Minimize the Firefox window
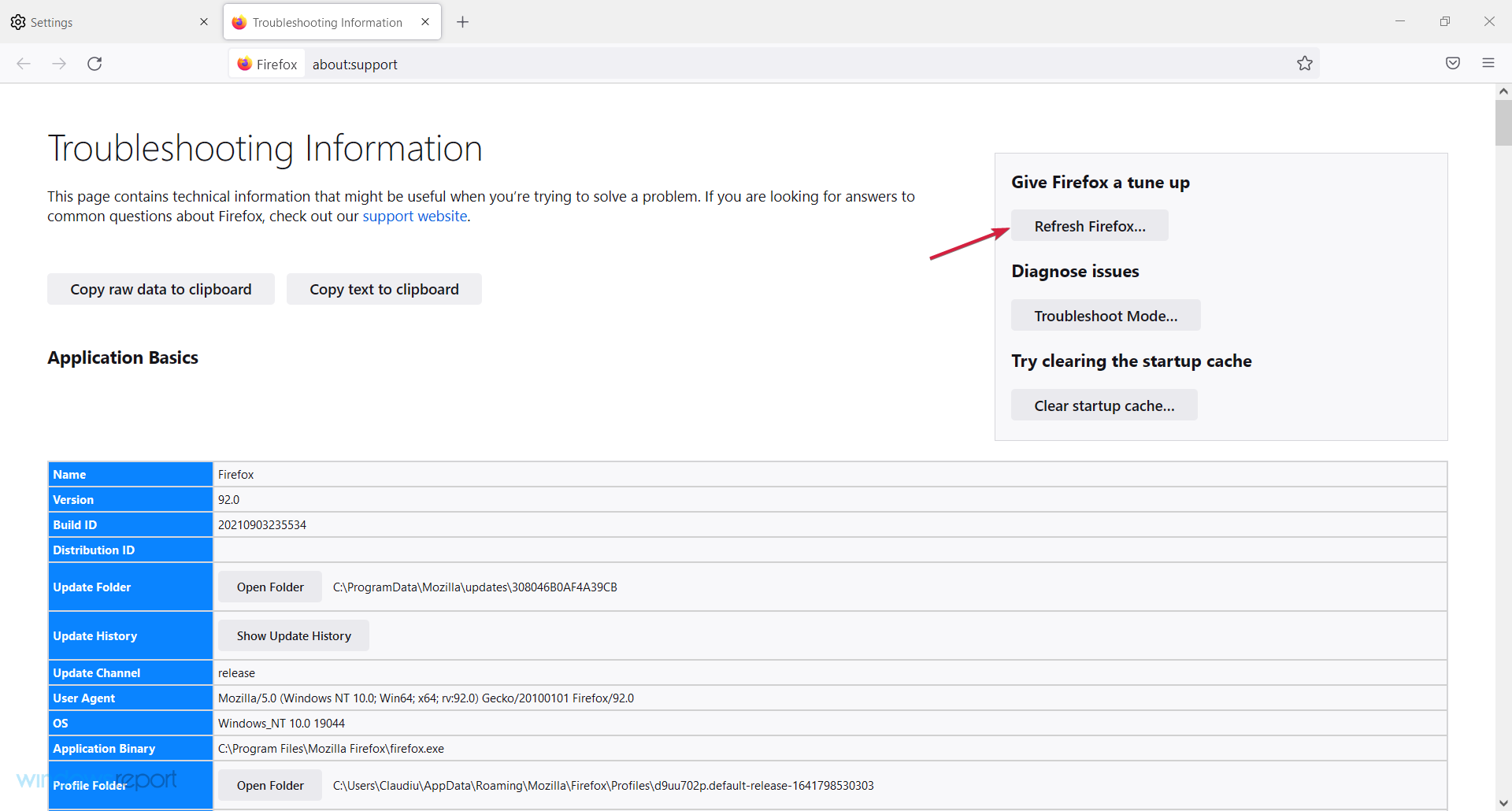 [x=1400, y=21]
